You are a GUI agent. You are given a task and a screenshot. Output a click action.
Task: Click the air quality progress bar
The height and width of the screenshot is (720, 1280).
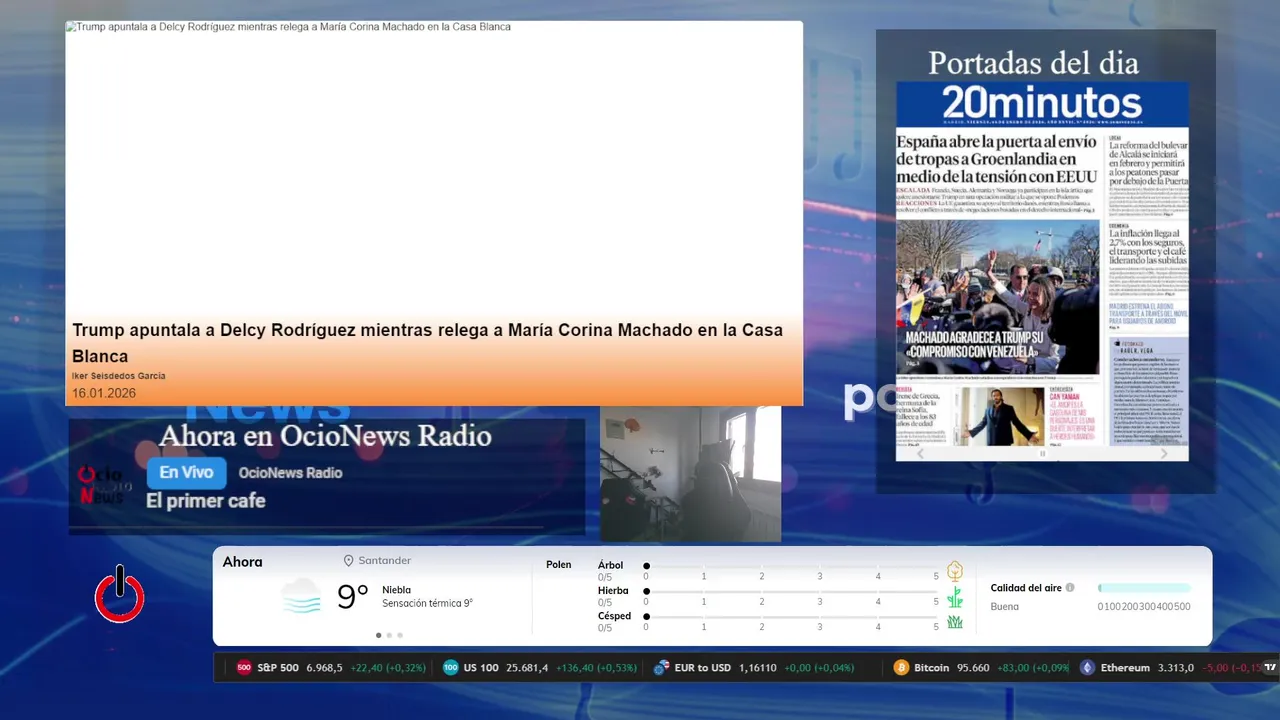(x=1144, y=588)
